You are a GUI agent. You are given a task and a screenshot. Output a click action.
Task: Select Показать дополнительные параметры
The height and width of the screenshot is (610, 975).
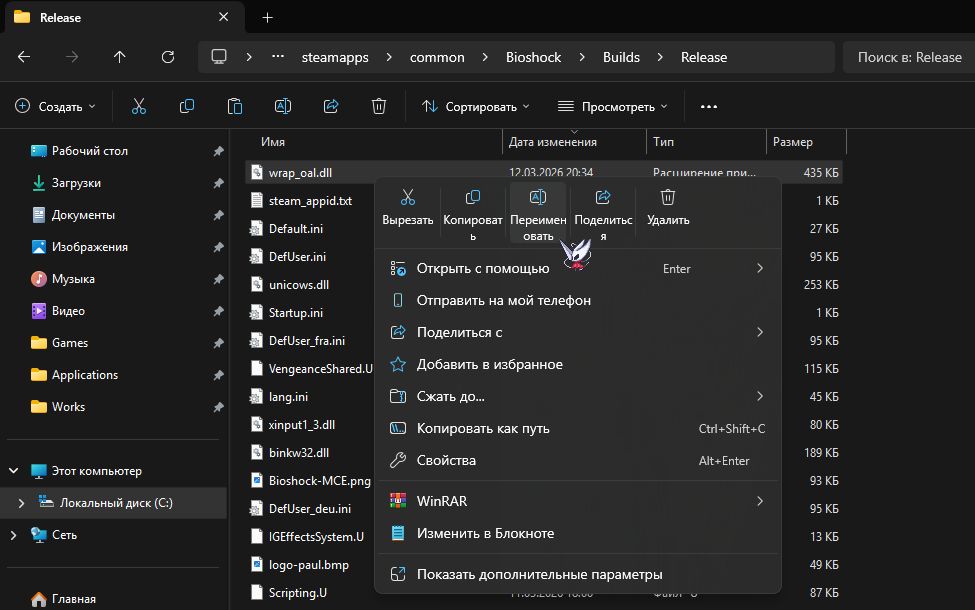coord(578,575)
